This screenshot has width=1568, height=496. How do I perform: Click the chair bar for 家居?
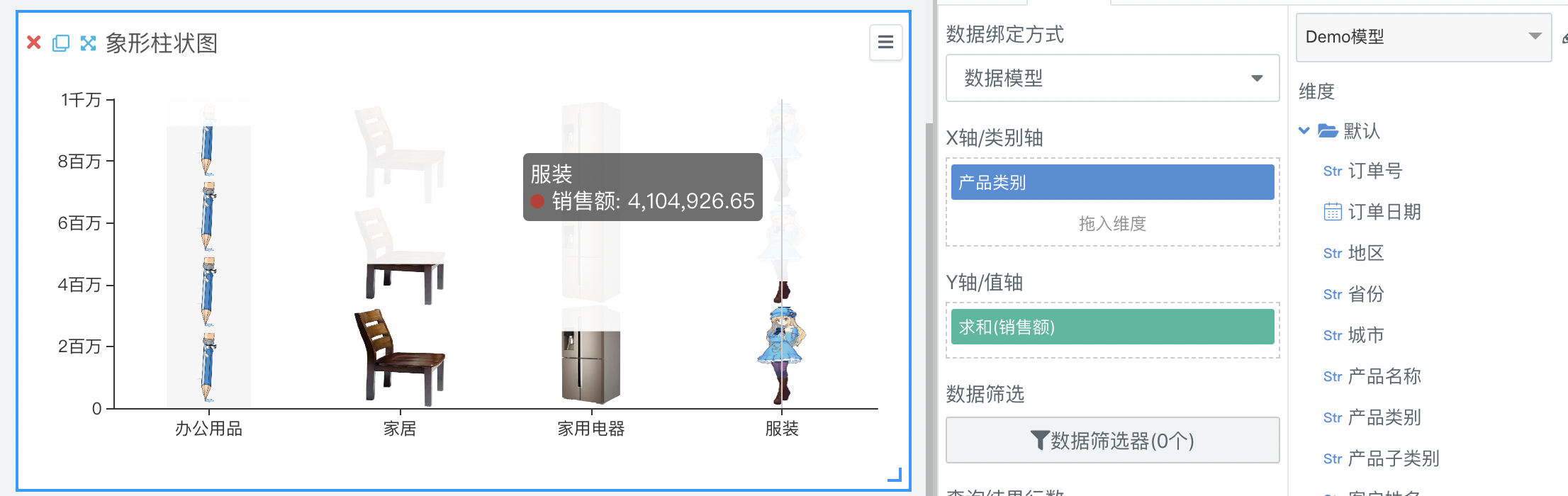[400, 334]
